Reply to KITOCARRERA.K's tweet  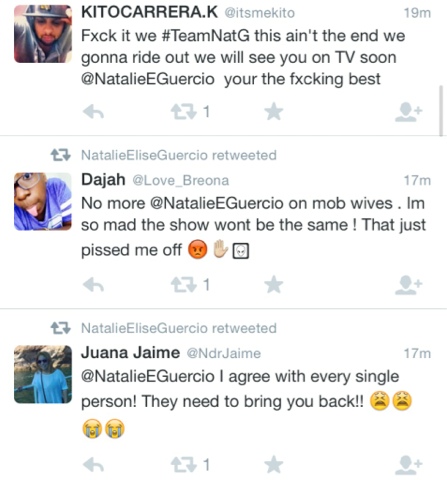[x=93, y=112]
